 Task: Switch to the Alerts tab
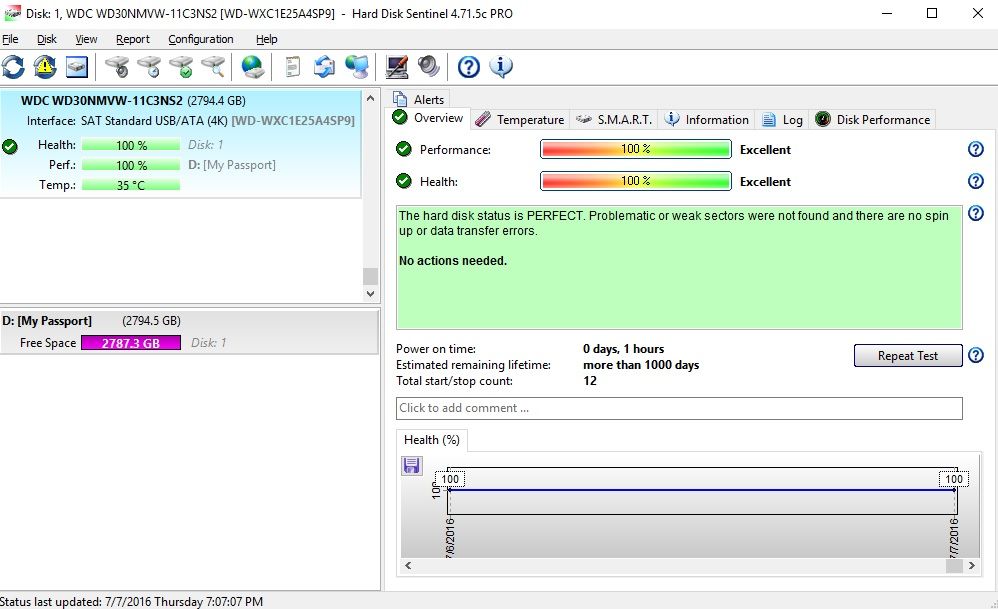(419, 99)
